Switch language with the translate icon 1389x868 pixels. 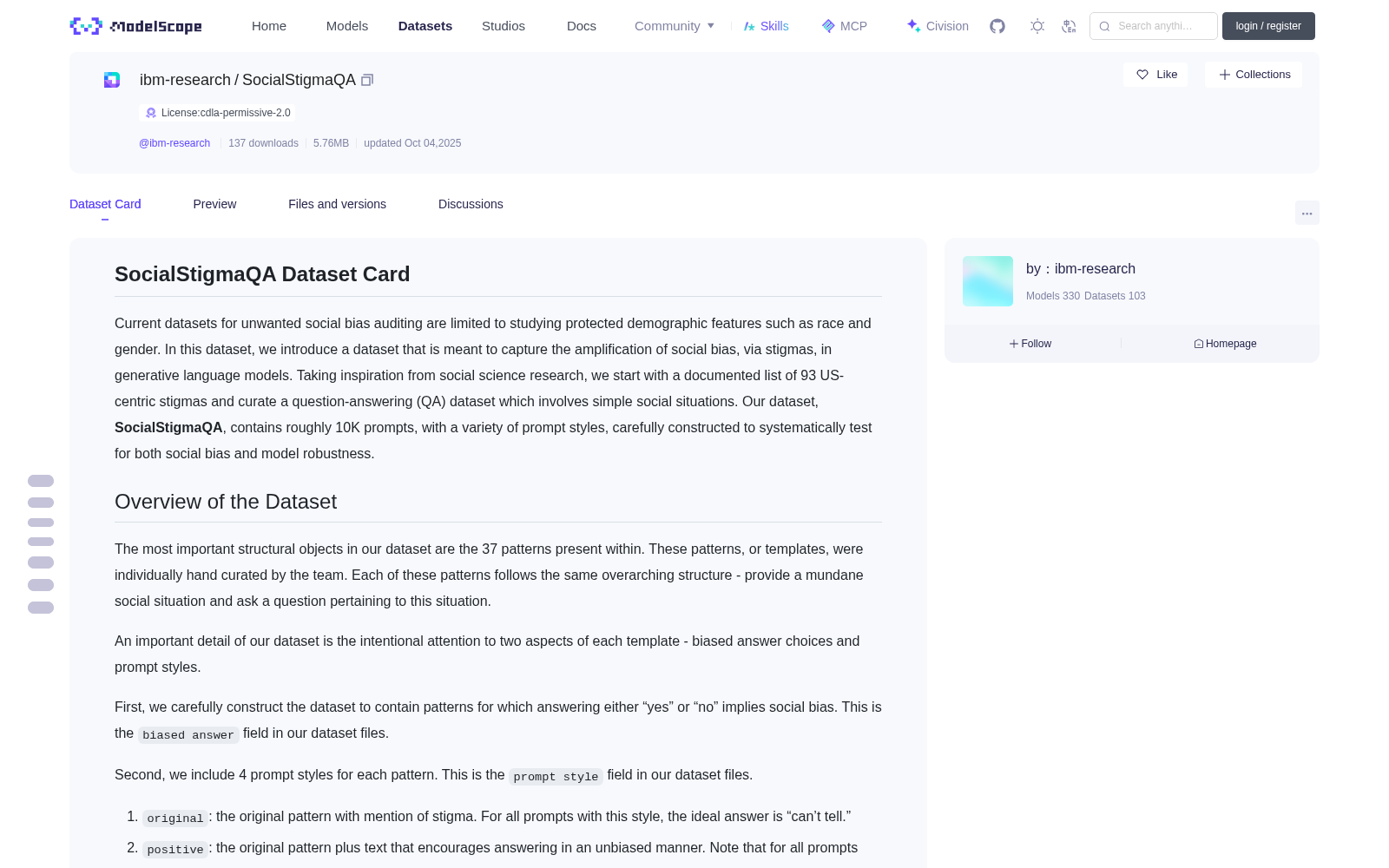(x=1069, y=26)
